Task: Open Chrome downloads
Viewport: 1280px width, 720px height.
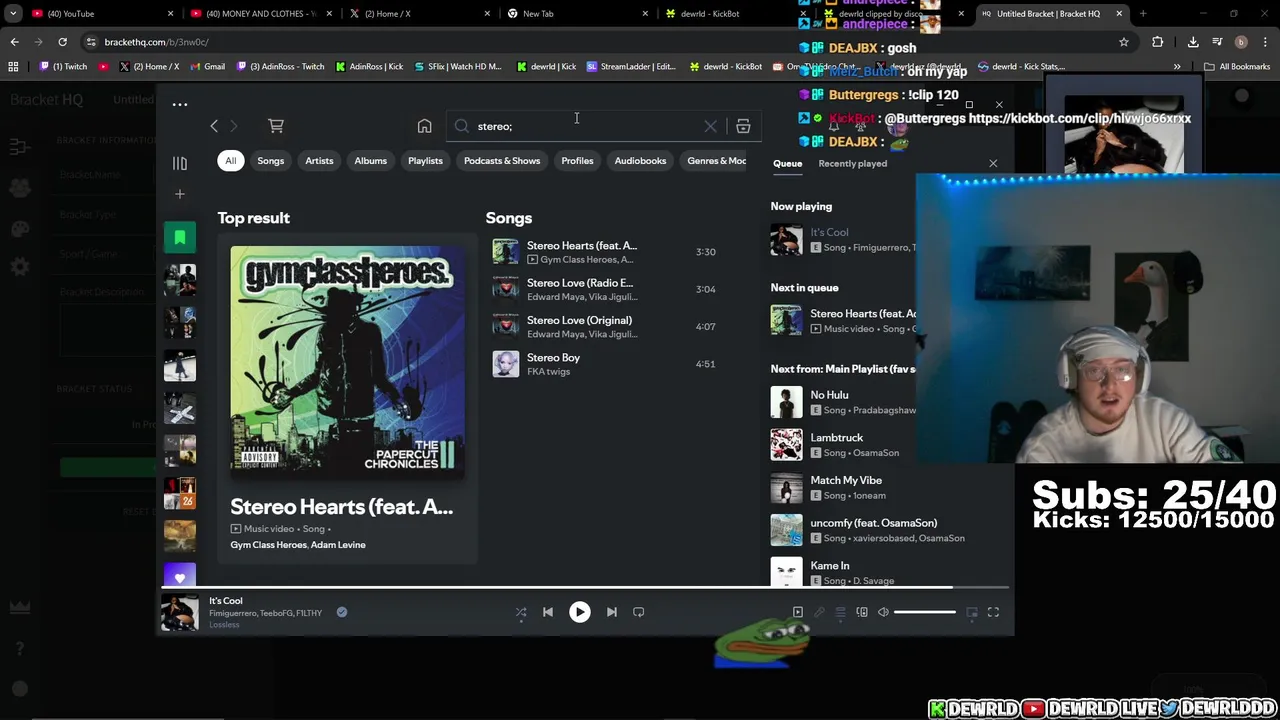Action: [1193, 42]
